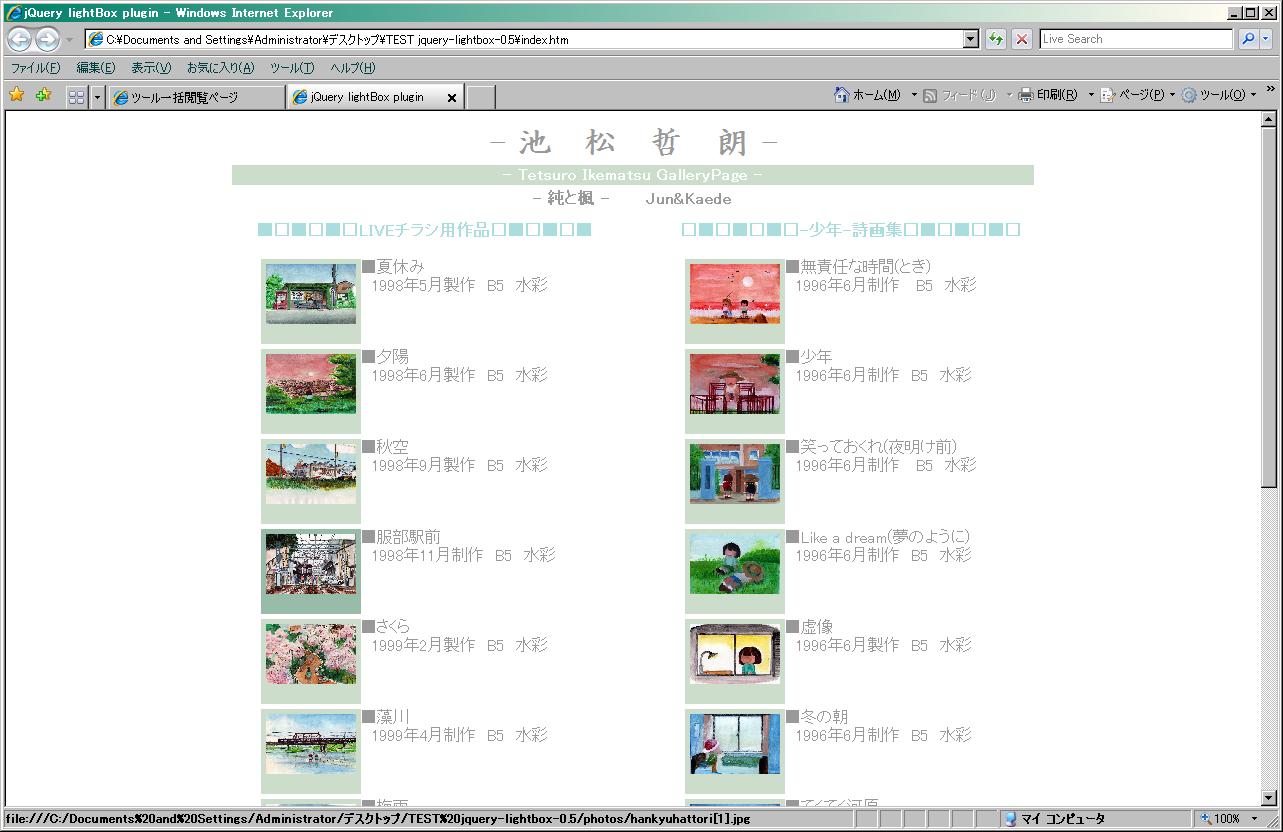This screenshot has width=1283, height=832.
Task: Open the 表示(V) menu
Action: pyautogui.click(x=151, y=68)
